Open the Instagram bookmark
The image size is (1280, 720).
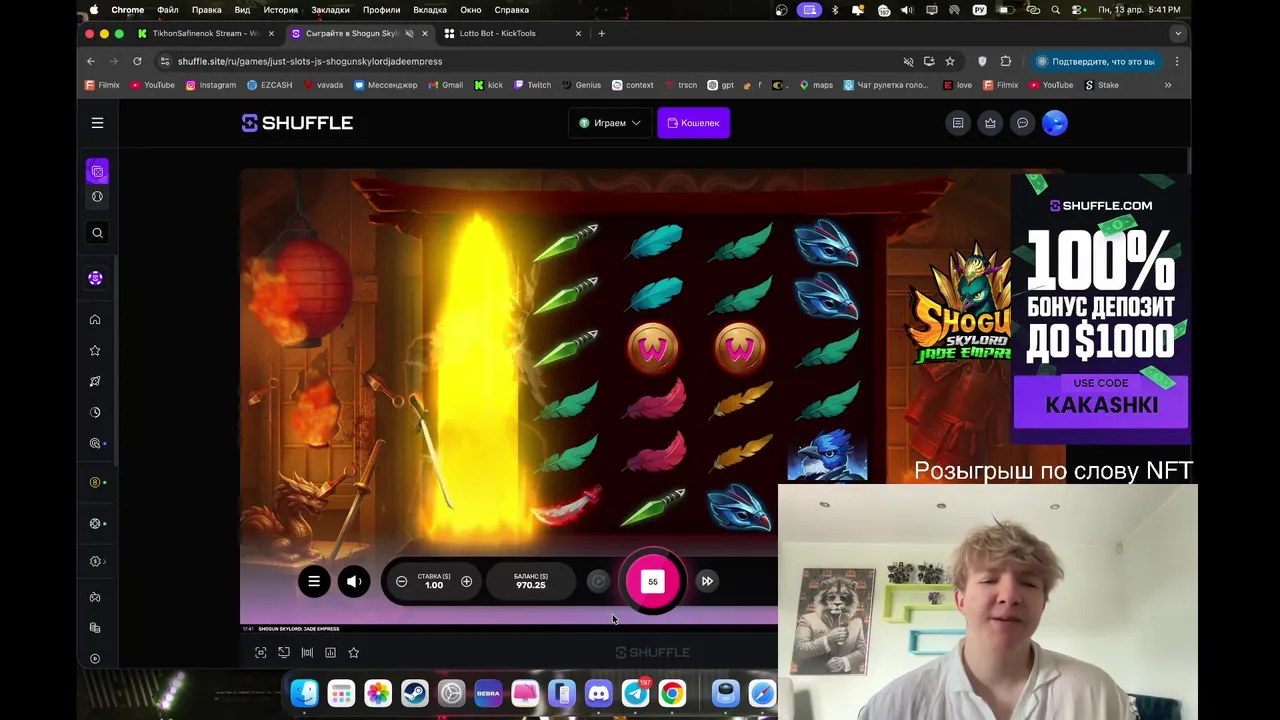tap(211, 85)
